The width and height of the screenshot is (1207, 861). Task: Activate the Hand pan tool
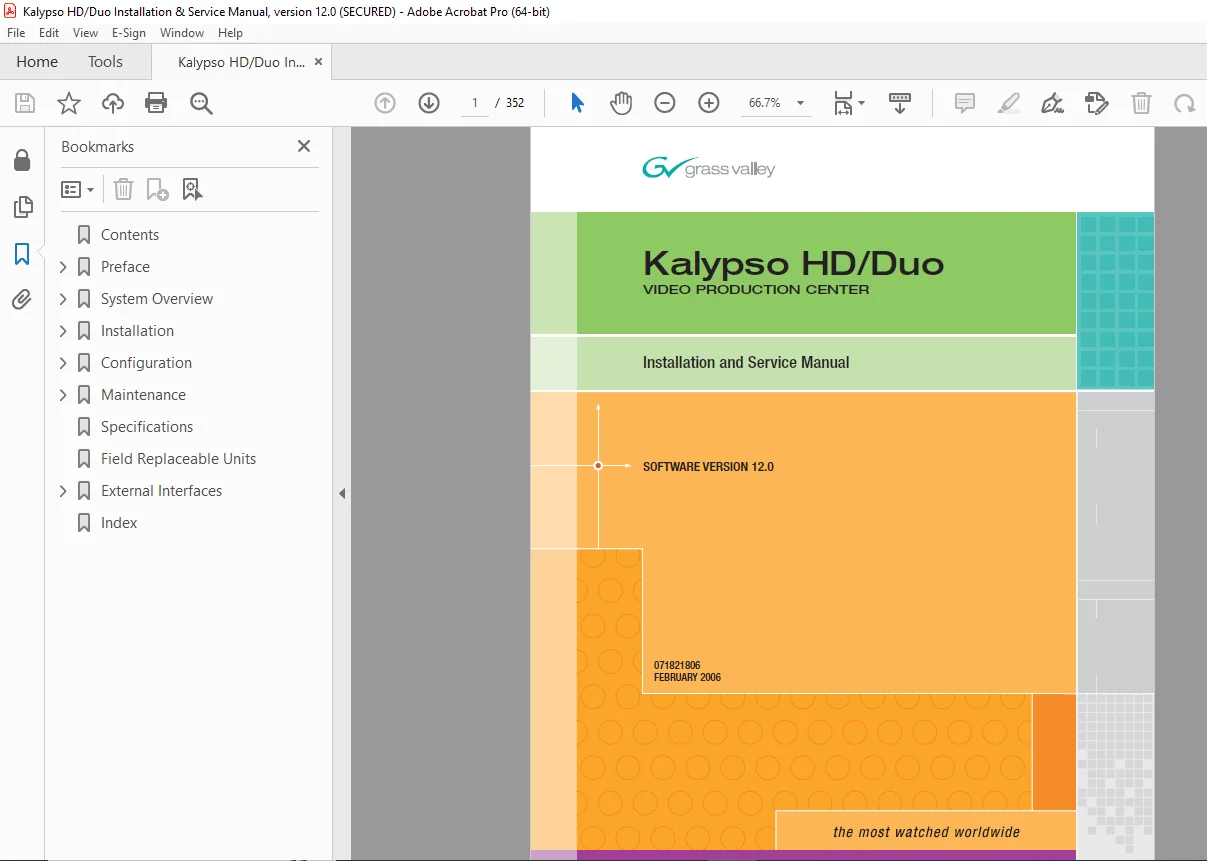(x=621, y=103)
